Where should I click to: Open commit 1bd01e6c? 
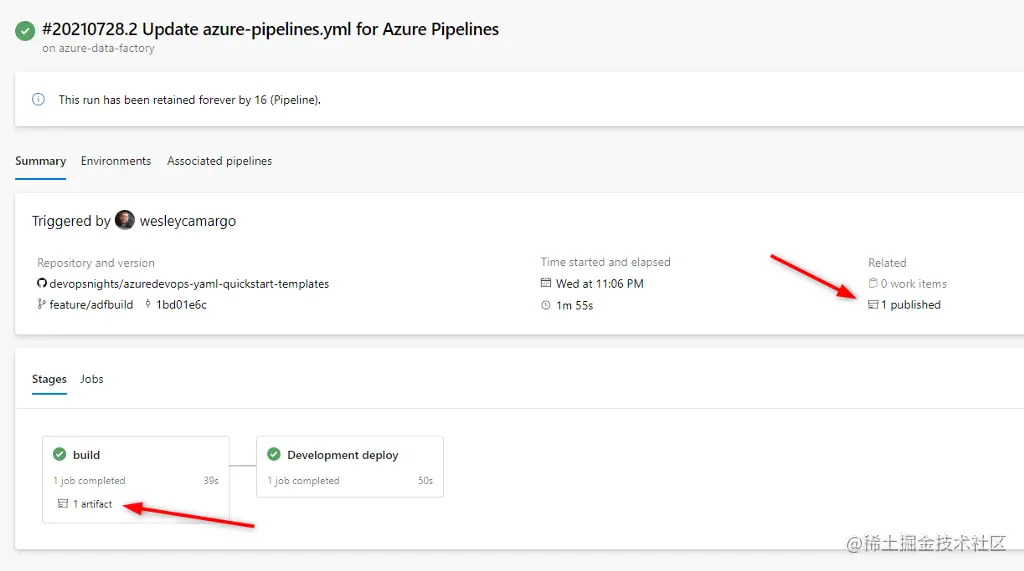click(182, 304)
